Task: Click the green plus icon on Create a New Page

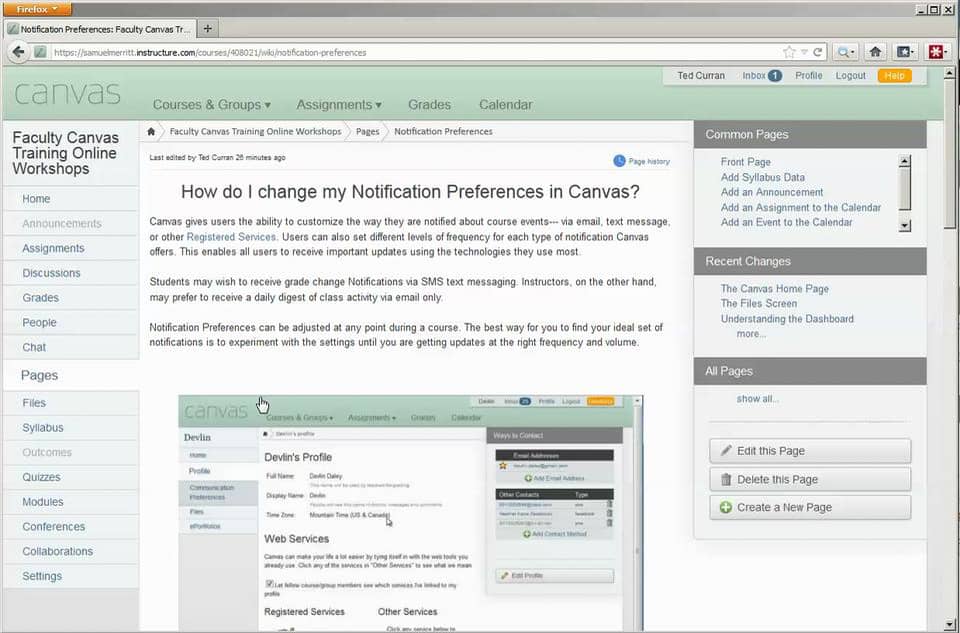Action: [x=726, y=508]
